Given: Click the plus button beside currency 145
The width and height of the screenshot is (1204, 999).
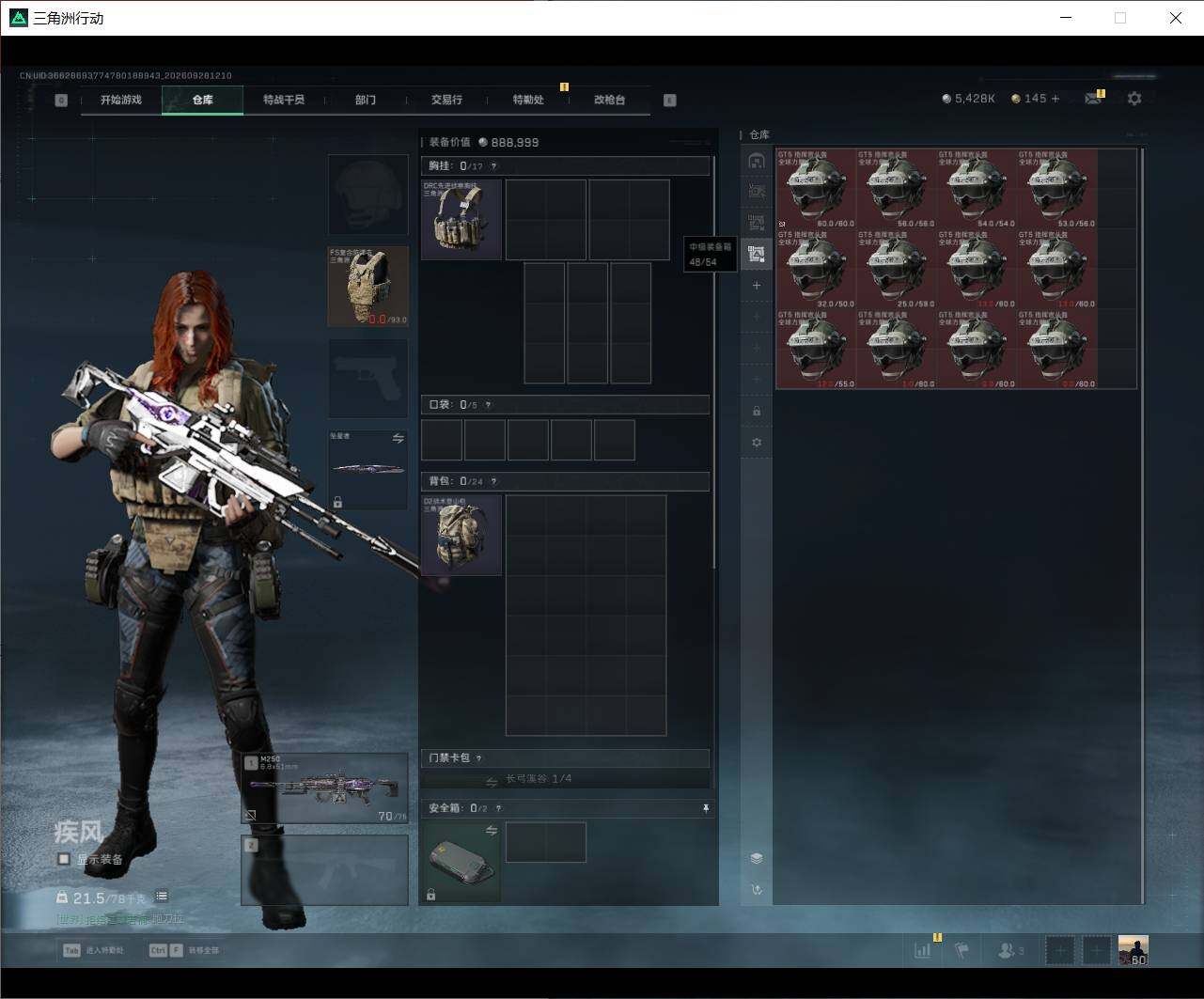Looking at the screenshot, I should pyautogui.click(x=1055, y=99).
